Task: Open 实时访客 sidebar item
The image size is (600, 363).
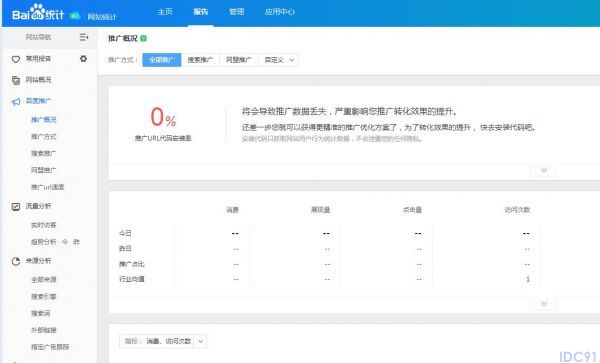Action: point(44,225)
